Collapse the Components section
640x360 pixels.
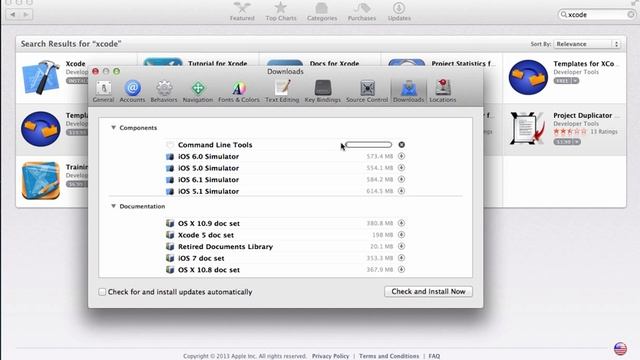(113, 128)
